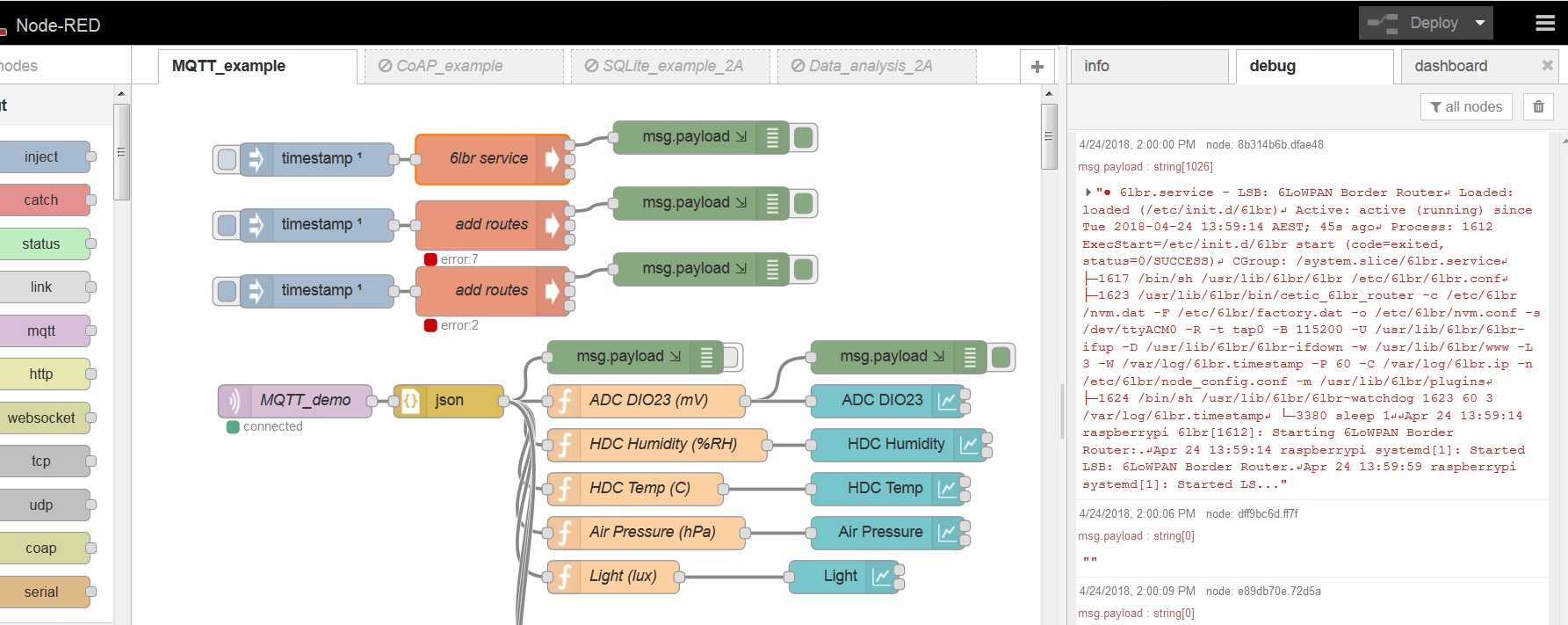This screenshot has height=625, width=1568.
Task: Switch to the CoAP_example flow tab
Action: [464, 66]
